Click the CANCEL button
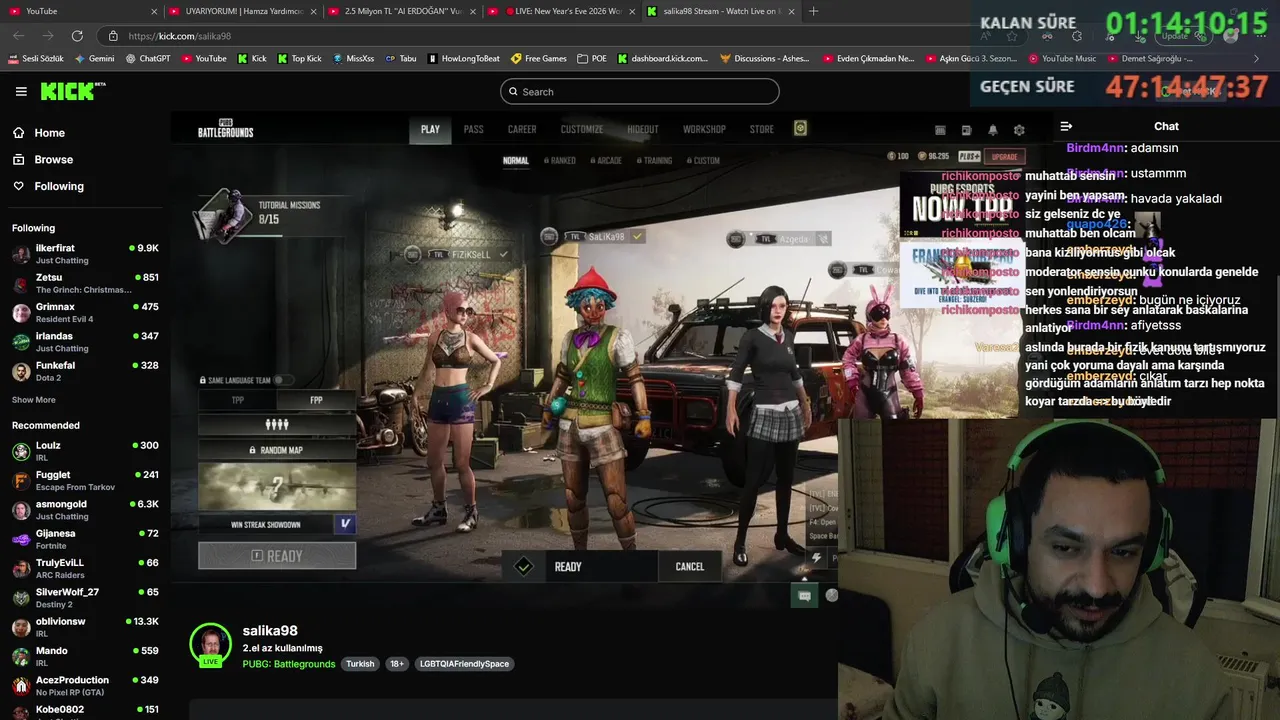 point(690,566)
